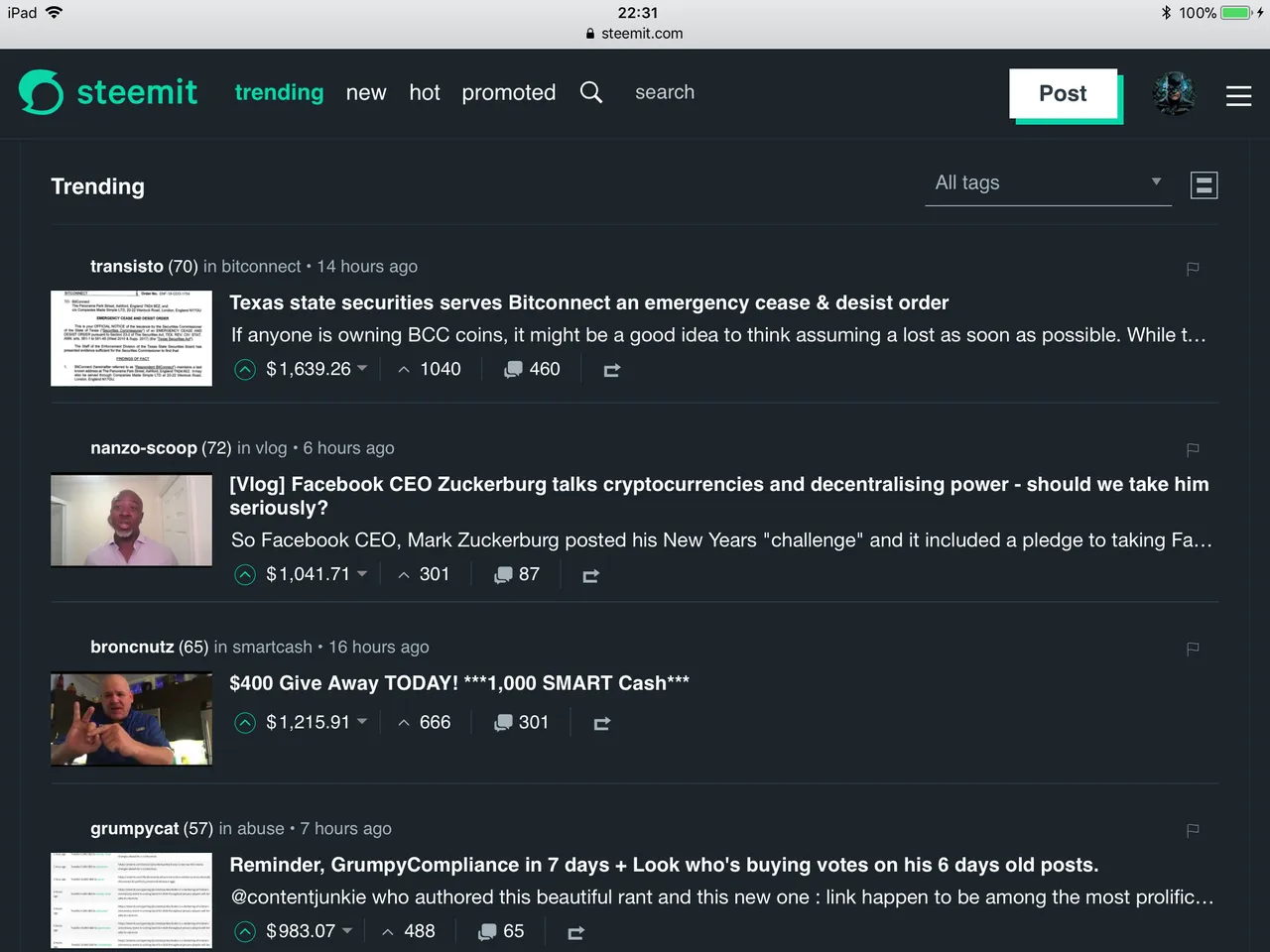Open the Steemit home logo
The height and width of the screenshot is (952, 1270).
108,92
